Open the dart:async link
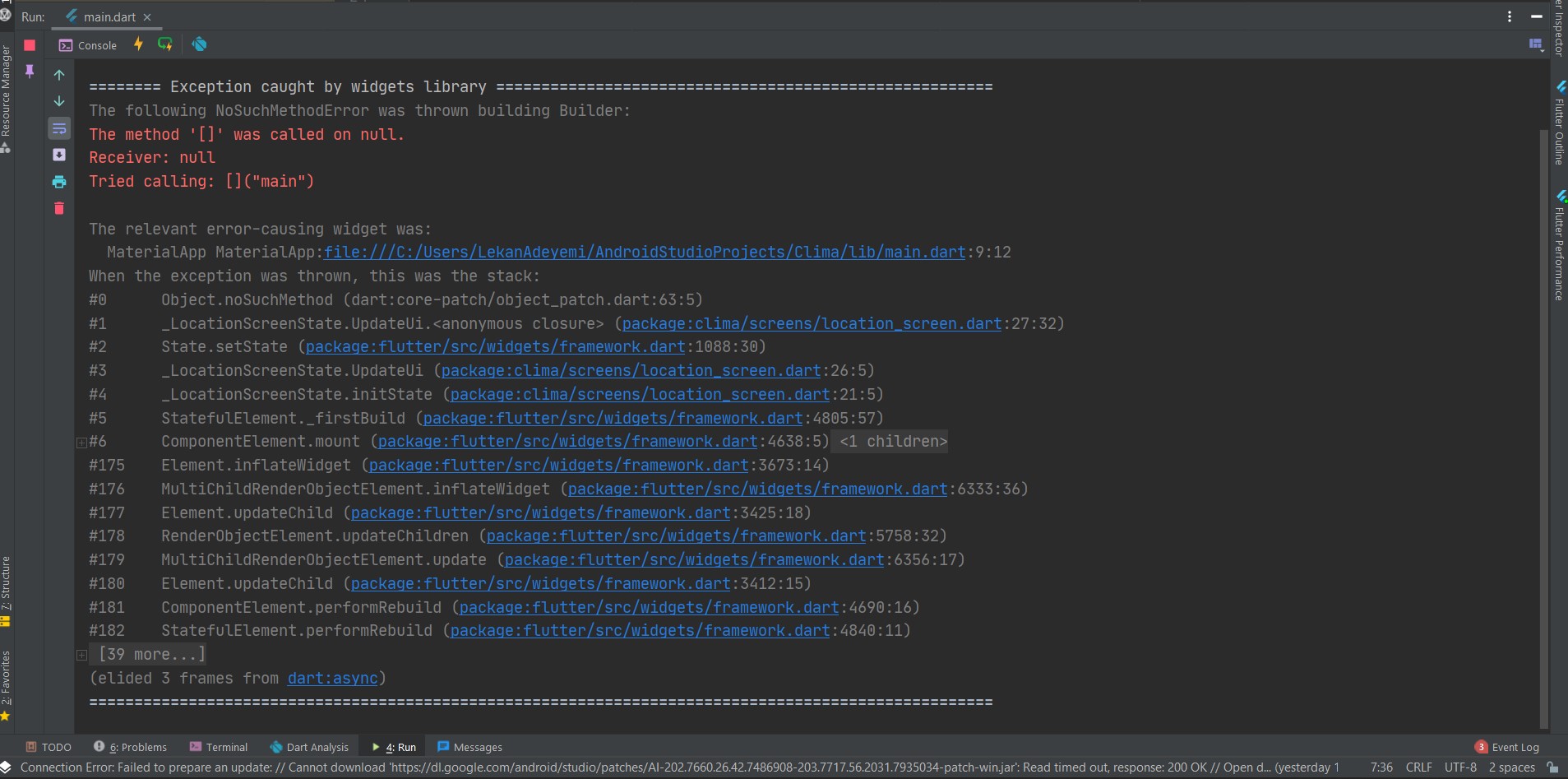Viewport: 1568px width, 779px height. click(x=333, y=679)
